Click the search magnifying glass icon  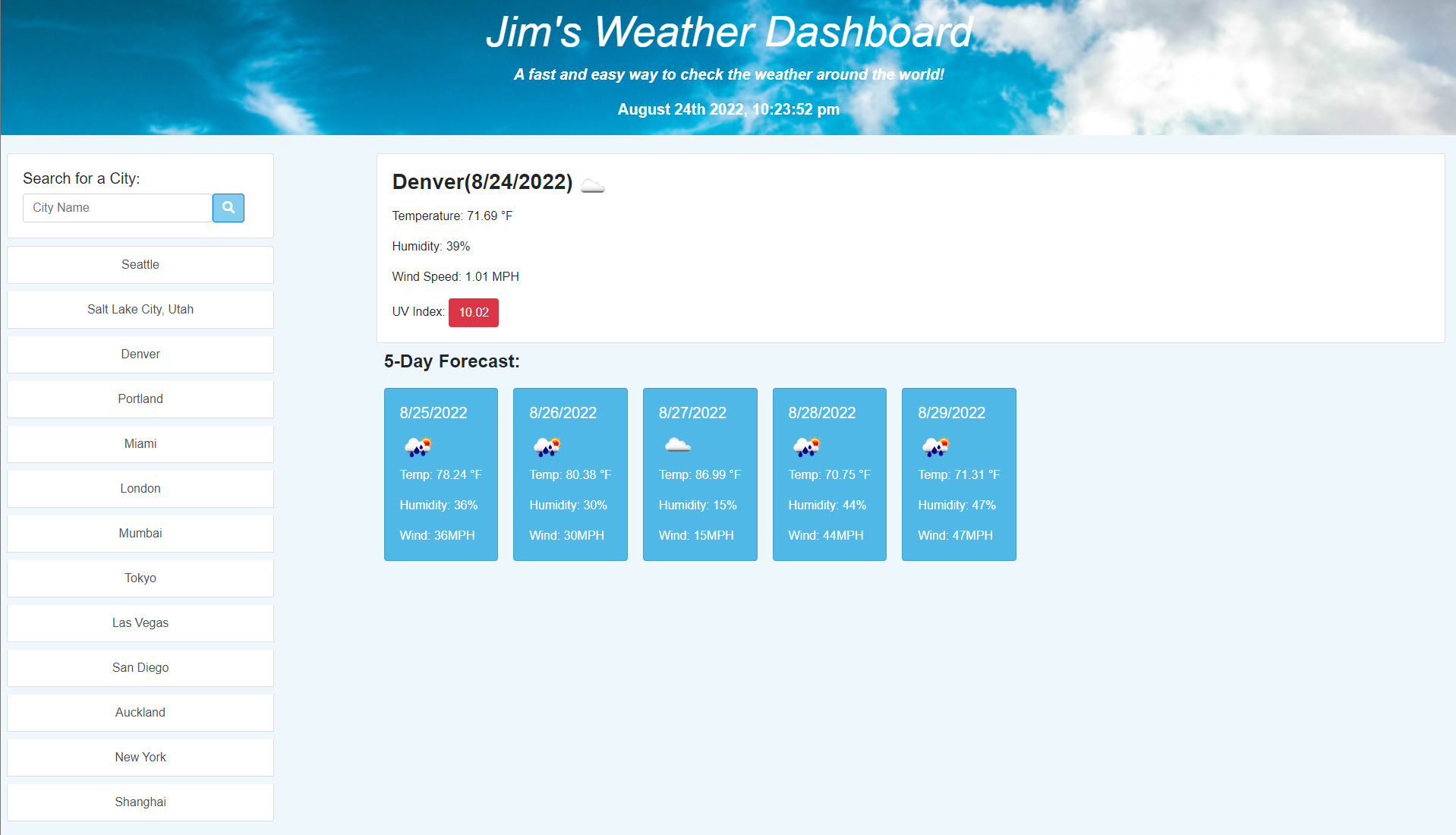(x=228, y=208)
